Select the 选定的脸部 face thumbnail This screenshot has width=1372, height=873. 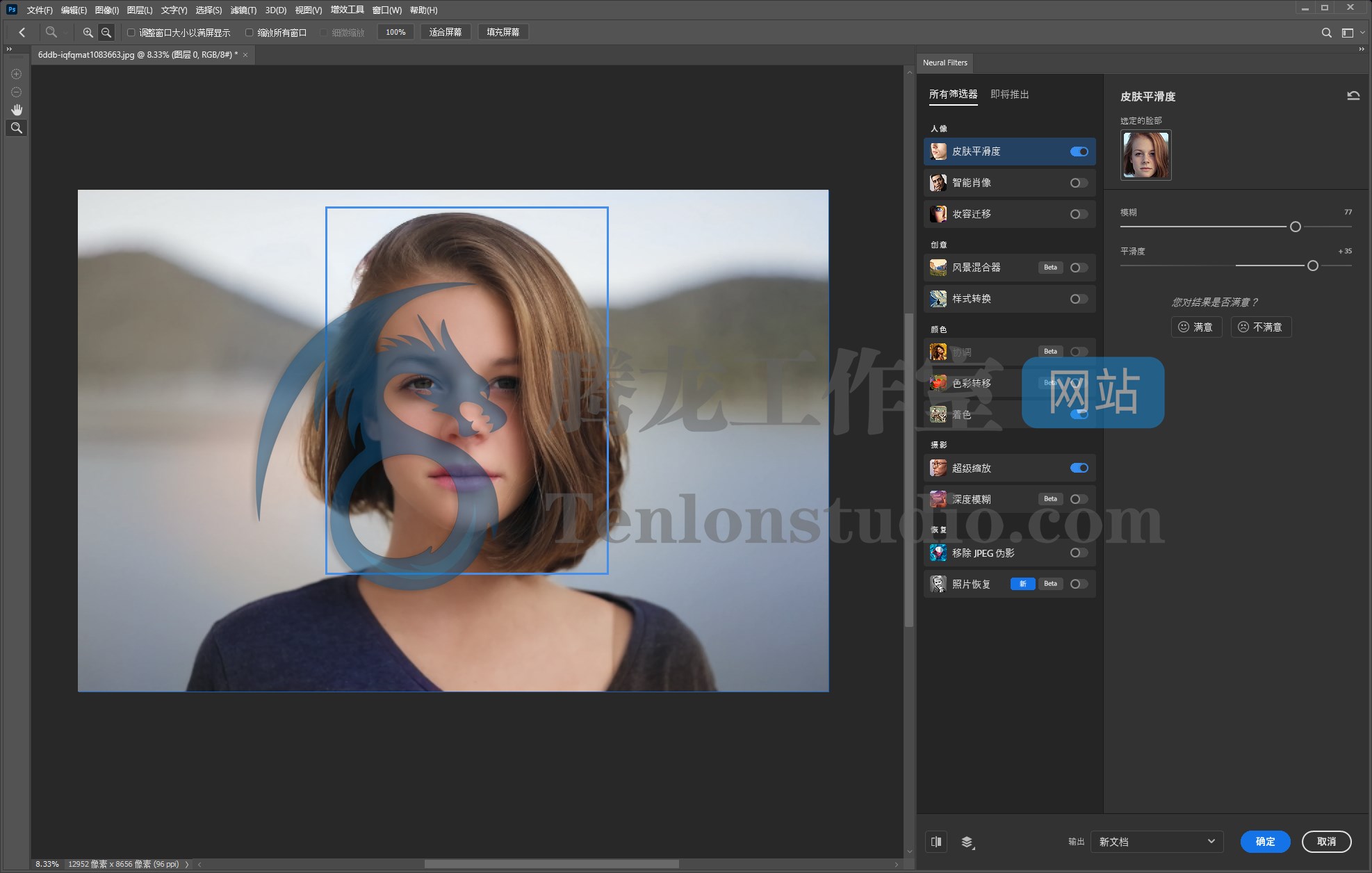click(x=1145, y=155)
